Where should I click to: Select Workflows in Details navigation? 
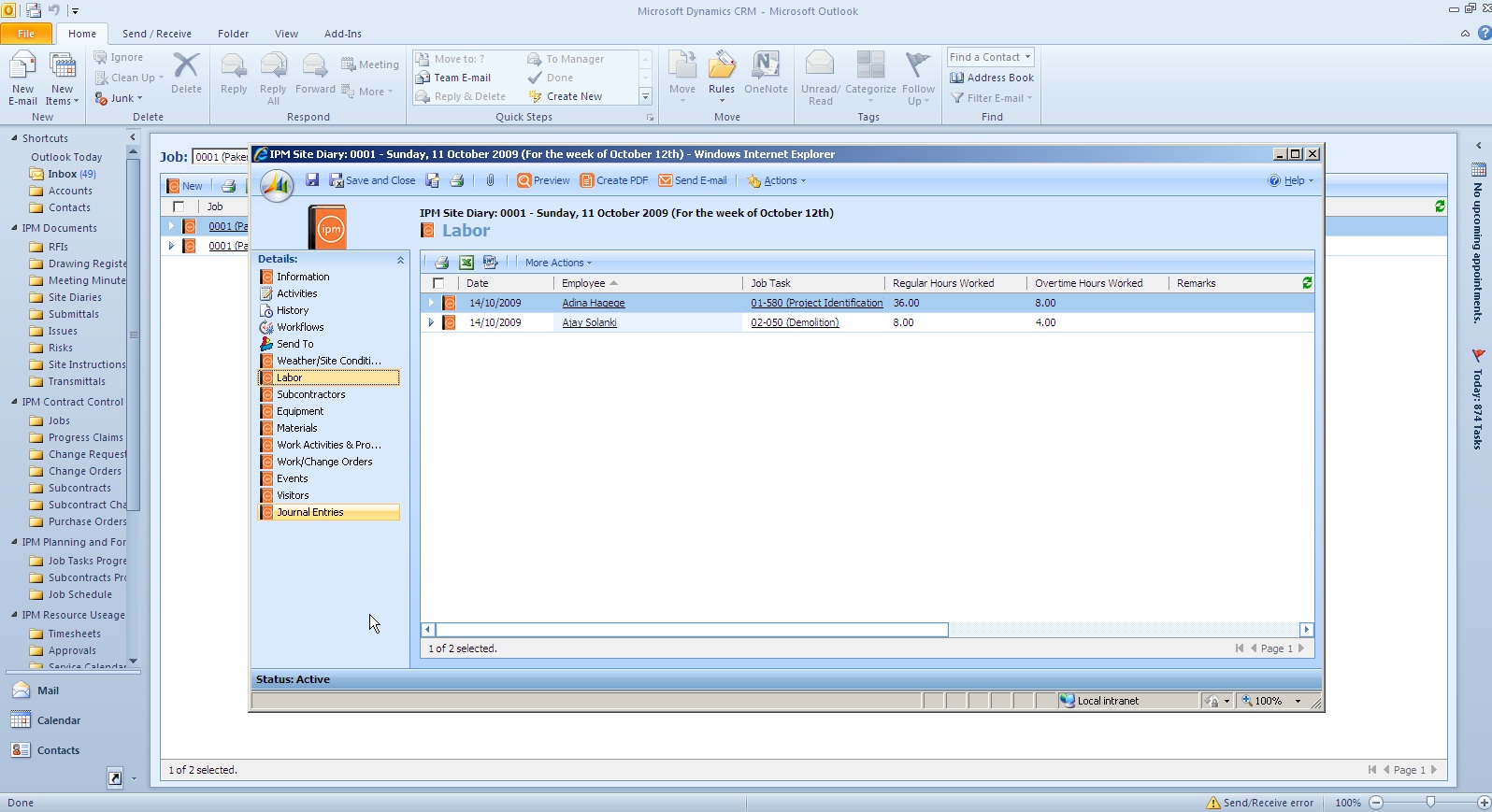click(x=300, y=327)
